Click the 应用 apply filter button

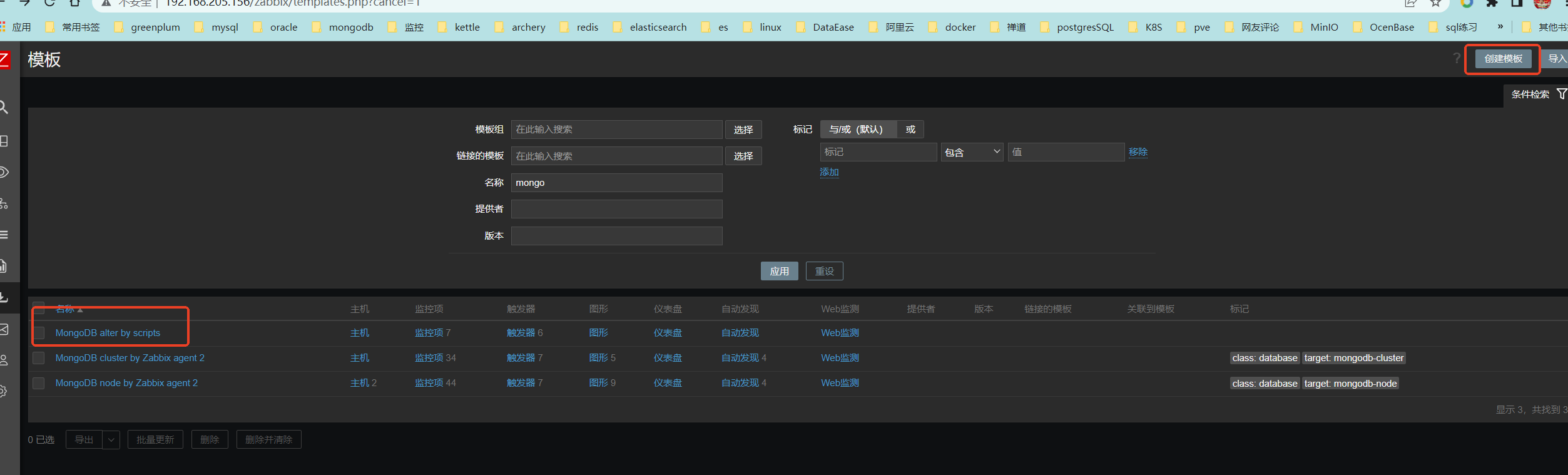coord(780,271)
